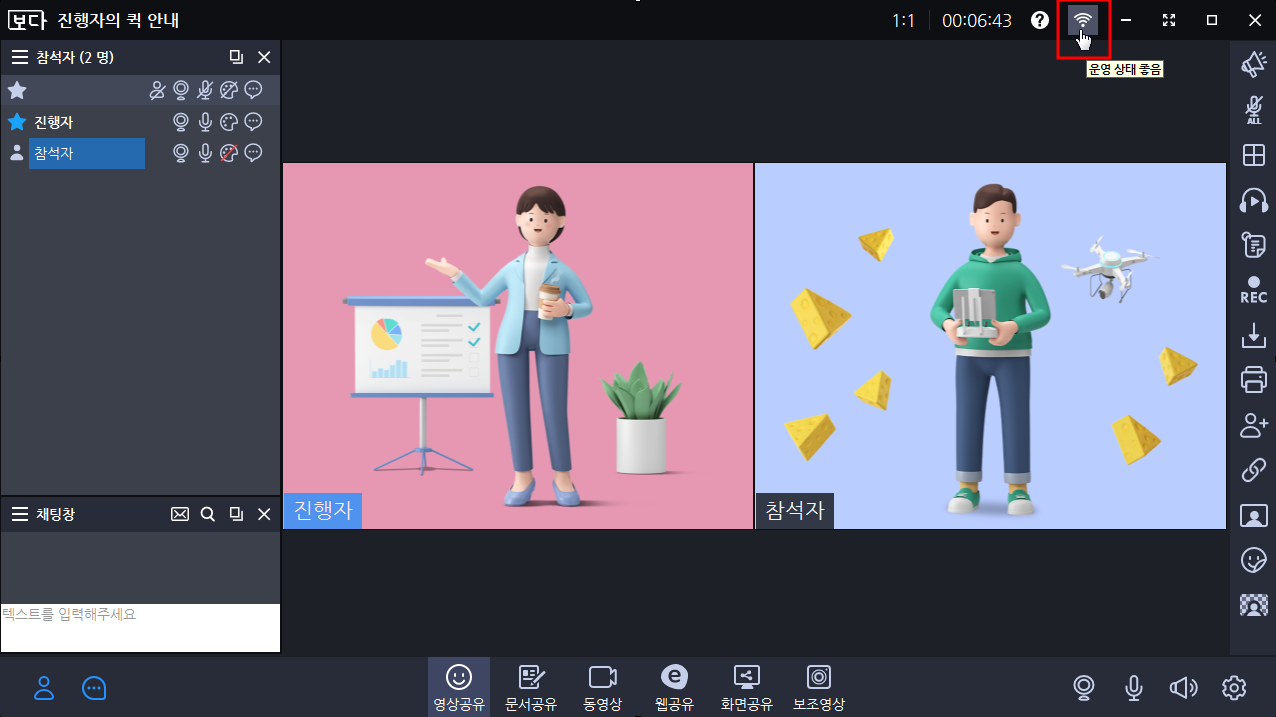Toggle all-participants hide user icon
Image resolution: width=1276 pixels, height=717 pixels.
click(157, 90)
